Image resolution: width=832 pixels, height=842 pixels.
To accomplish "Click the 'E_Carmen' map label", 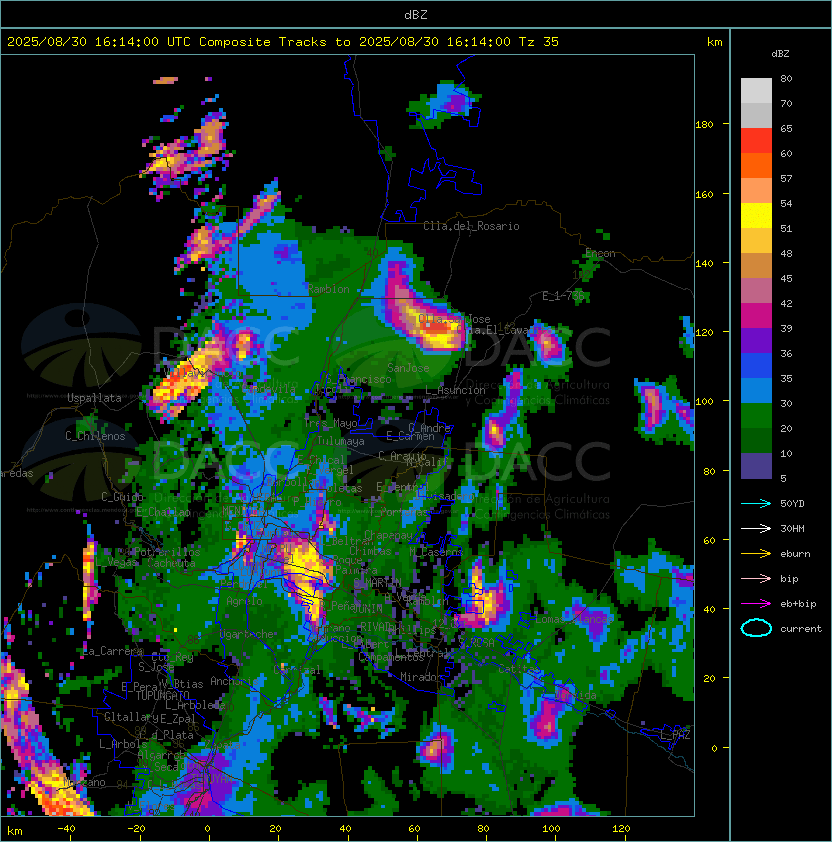I will pos(410,436).
